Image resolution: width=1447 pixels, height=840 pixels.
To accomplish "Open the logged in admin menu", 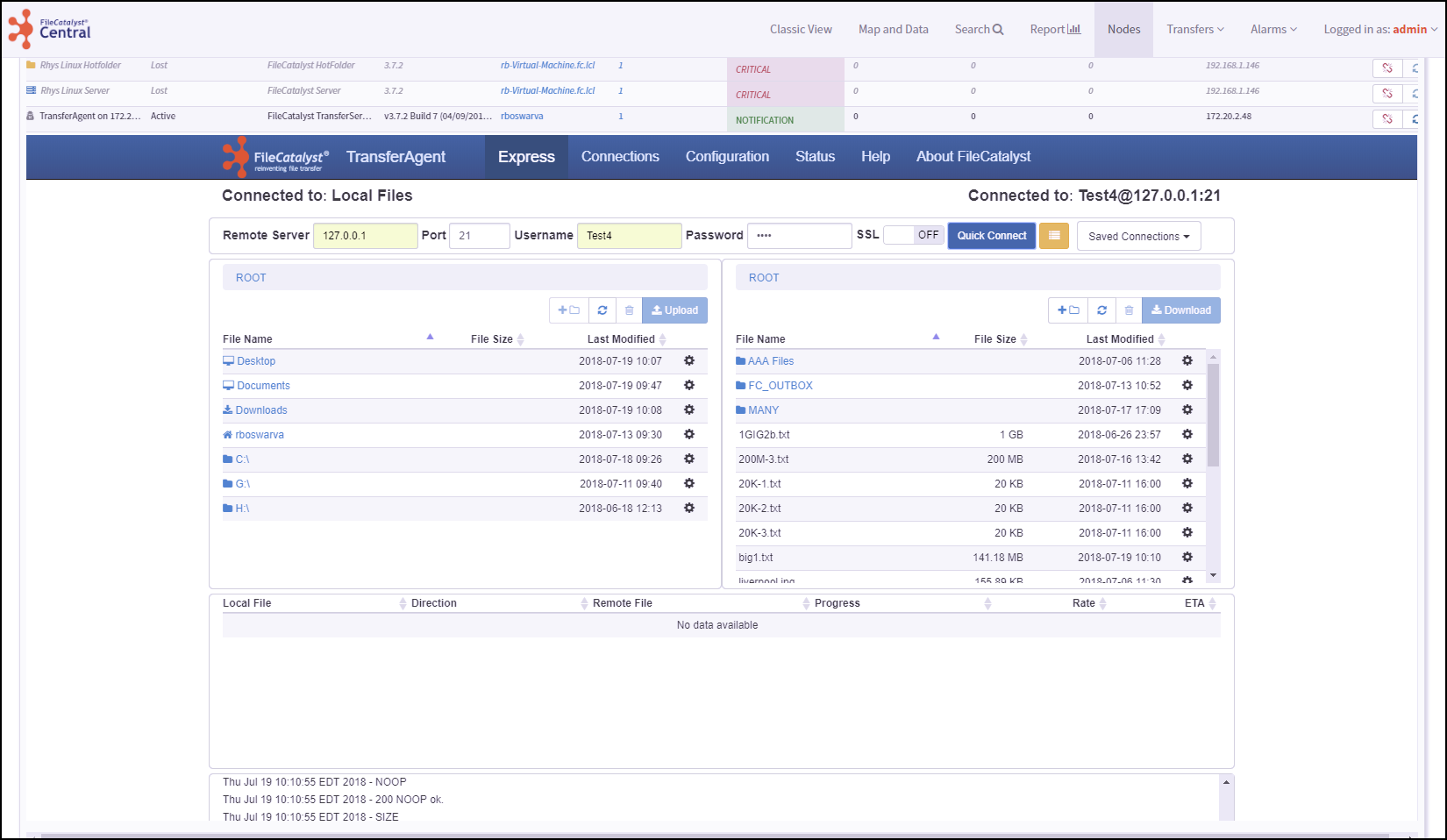I will pyautogui.click(x=1380, y=29).
